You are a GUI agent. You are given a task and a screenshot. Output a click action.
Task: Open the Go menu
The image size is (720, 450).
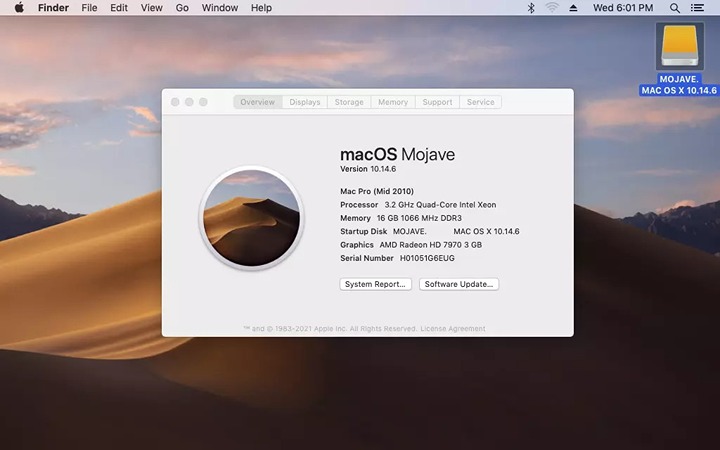[x=182, y=8]
